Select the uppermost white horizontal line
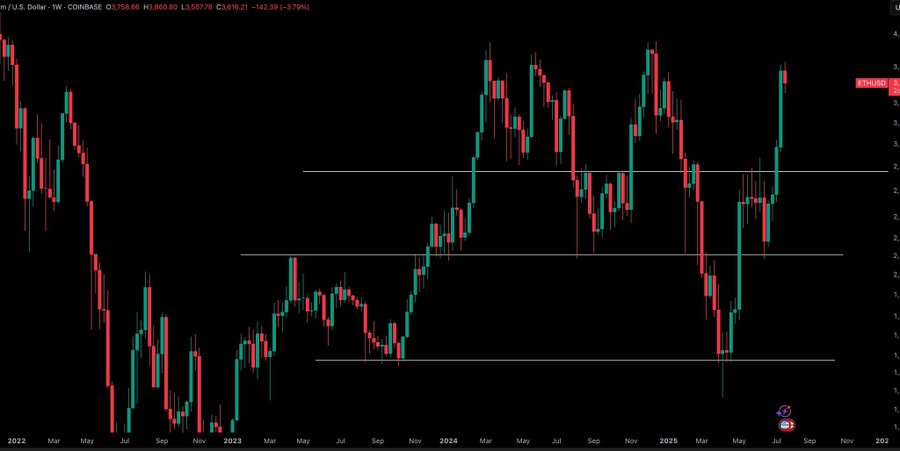This screenshot has height=451, width=900. tap(595, 172)
